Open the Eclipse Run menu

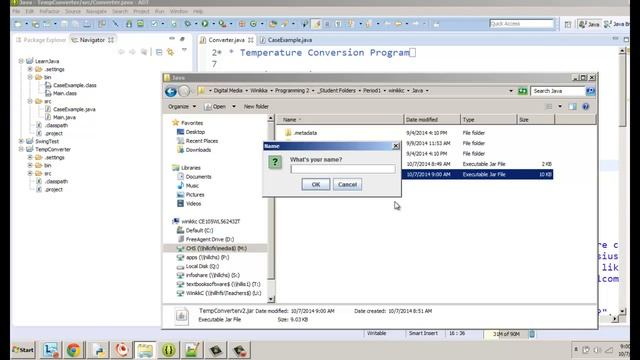click(x=160, y=11)
